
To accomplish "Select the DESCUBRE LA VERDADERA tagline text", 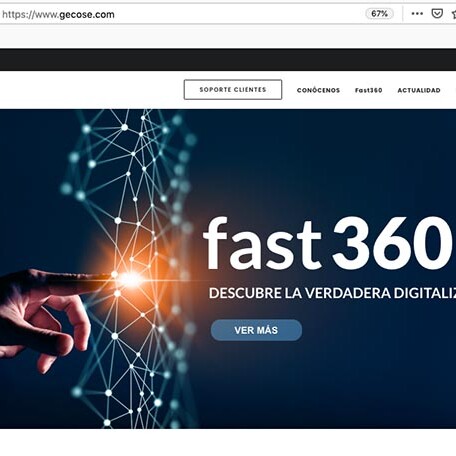I will [300, 293].
